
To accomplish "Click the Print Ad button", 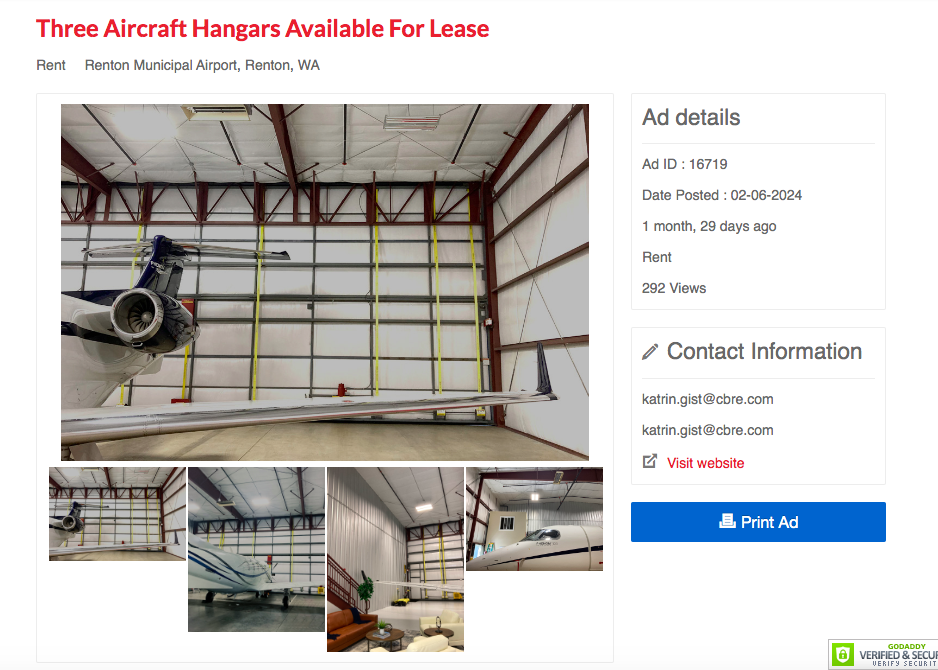I will 758,522.
